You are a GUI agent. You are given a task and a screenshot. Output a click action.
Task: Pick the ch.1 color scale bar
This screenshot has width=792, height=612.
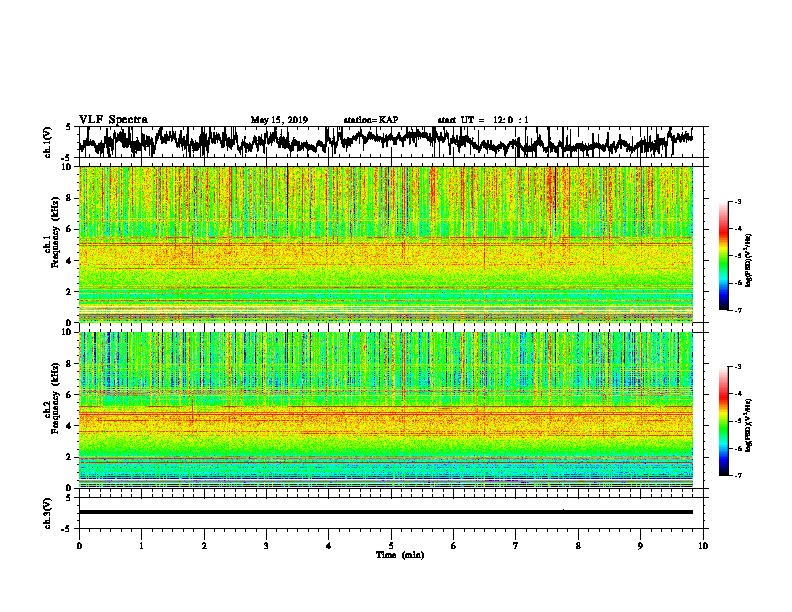(723, 256)
